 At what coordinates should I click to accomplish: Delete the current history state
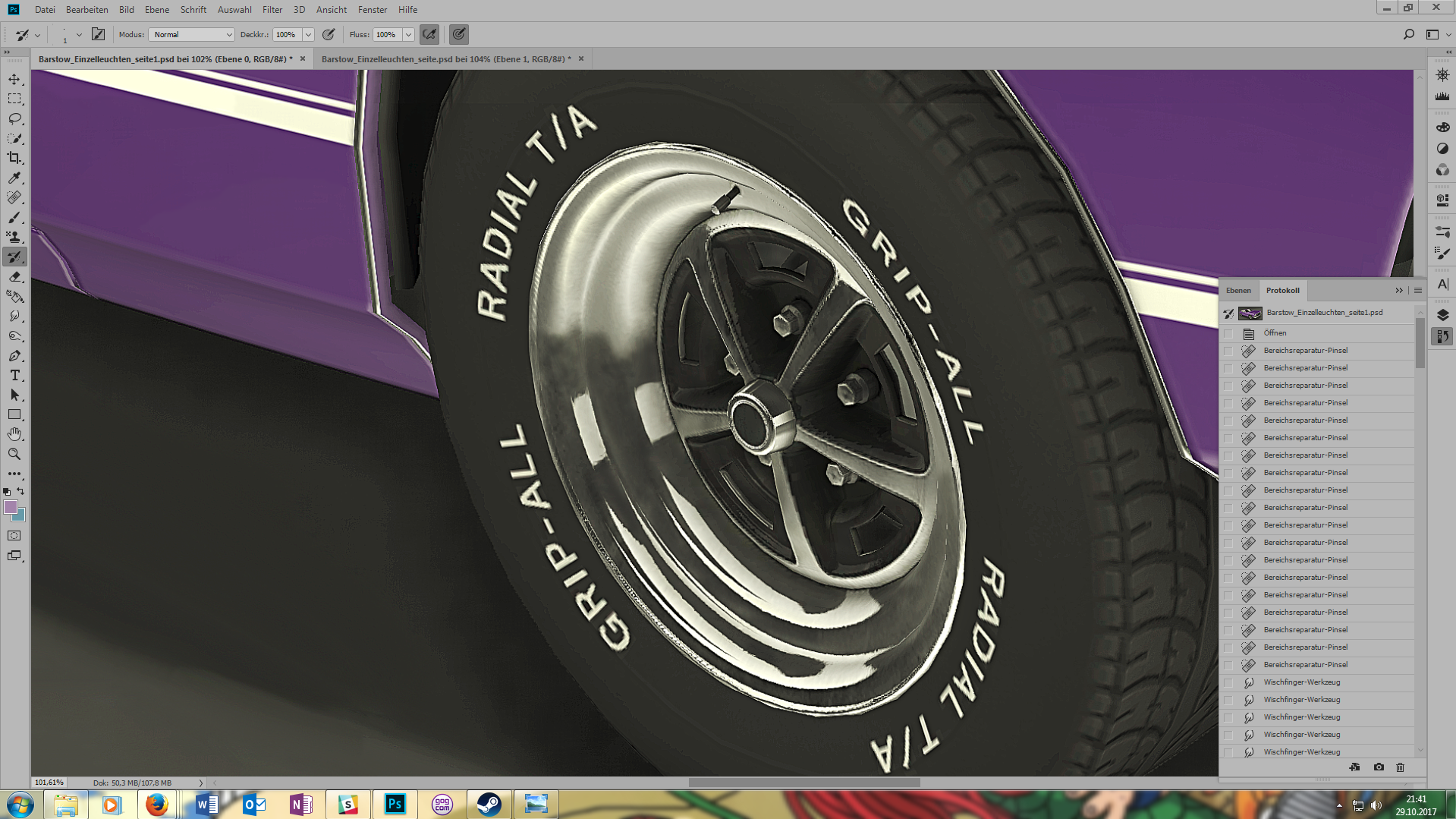pos(1401,767)
